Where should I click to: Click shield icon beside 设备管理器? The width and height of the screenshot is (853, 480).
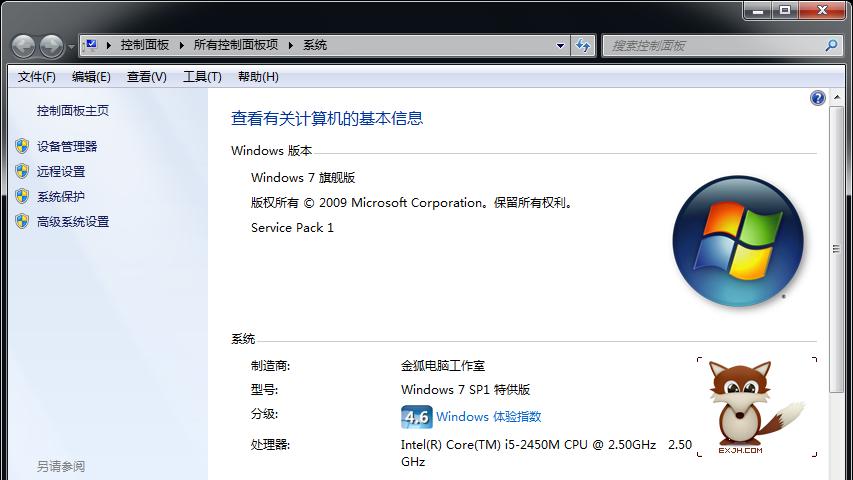[x=22, y=146]
